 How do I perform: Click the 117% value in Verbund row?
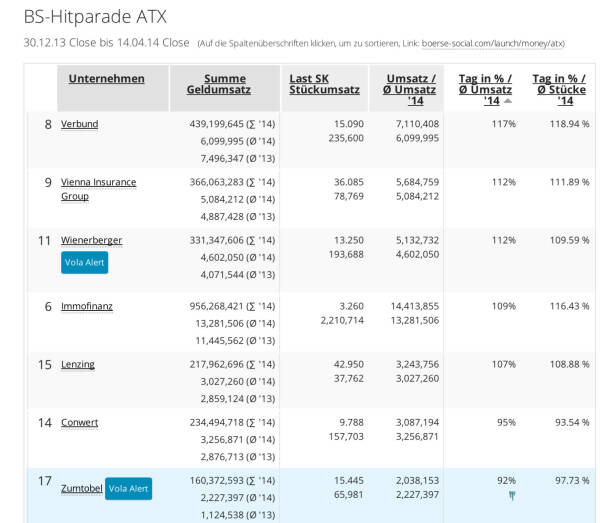click(503, 124)
